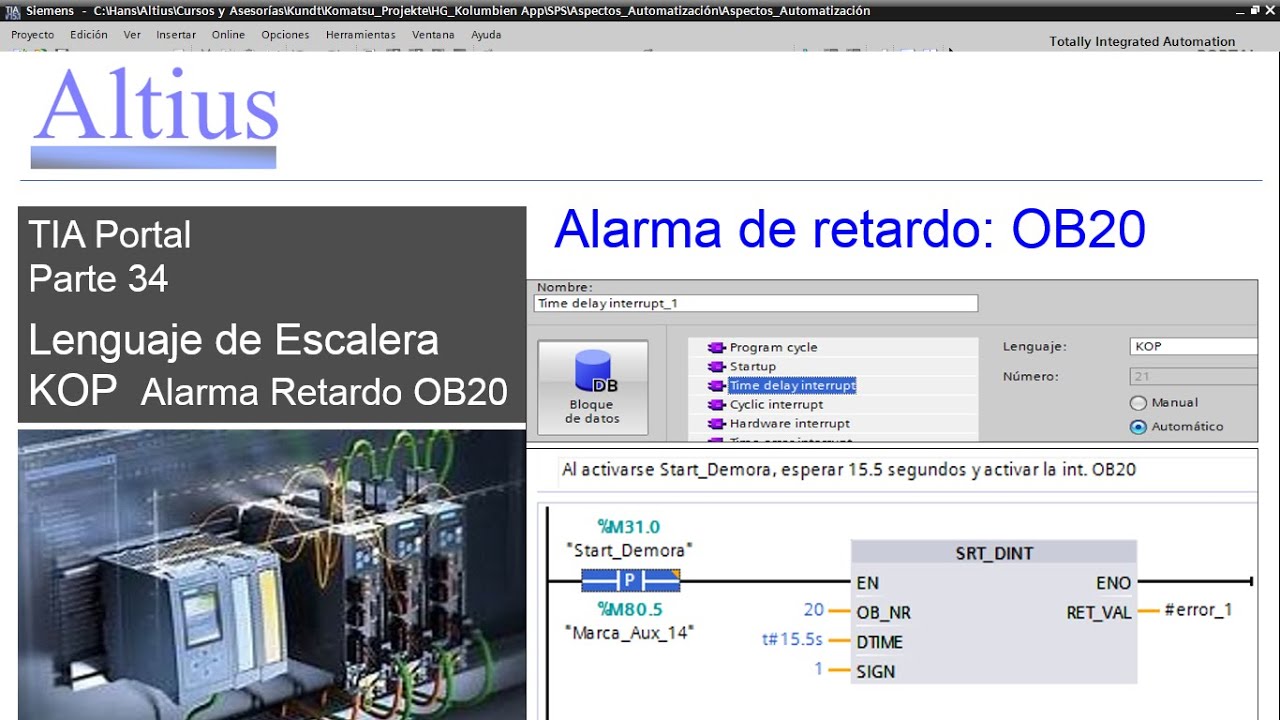The width and height of the screenshot is (1280, 720).
Task: Click the EN input pin label
Action: [868, 583]
